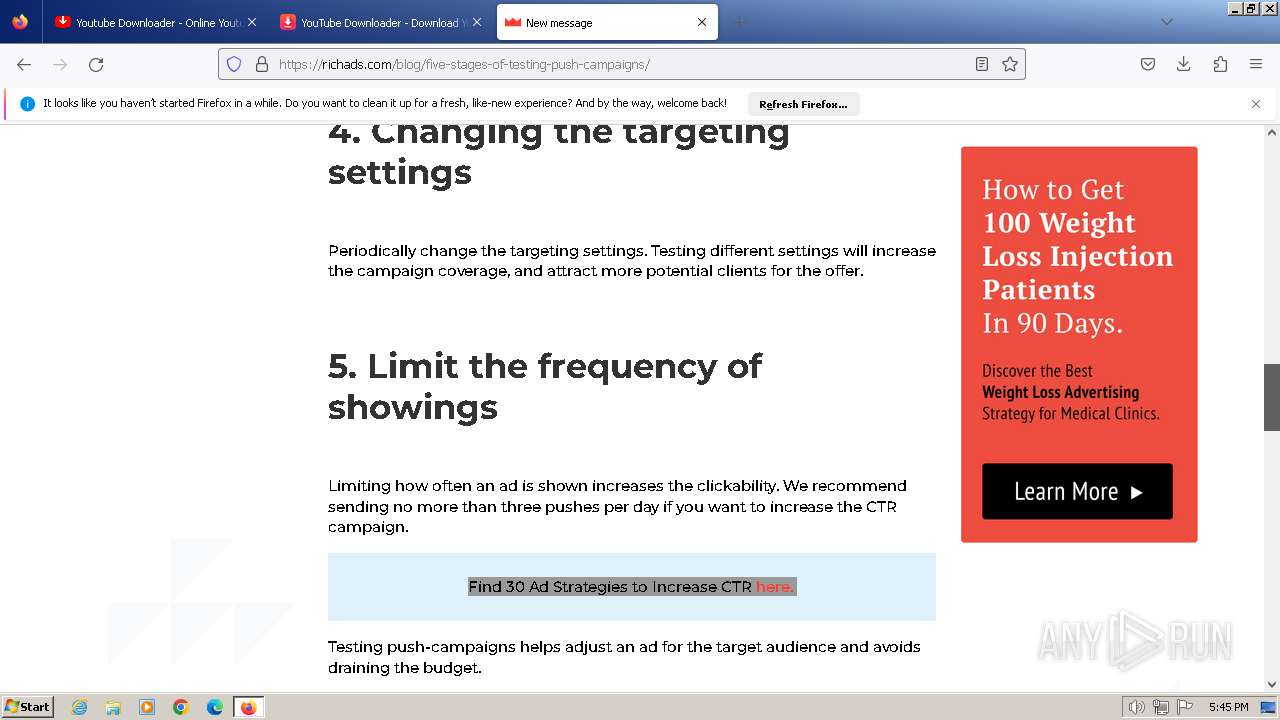
Task: Click scrollbar up arrow
Action: coord(1272,132)
